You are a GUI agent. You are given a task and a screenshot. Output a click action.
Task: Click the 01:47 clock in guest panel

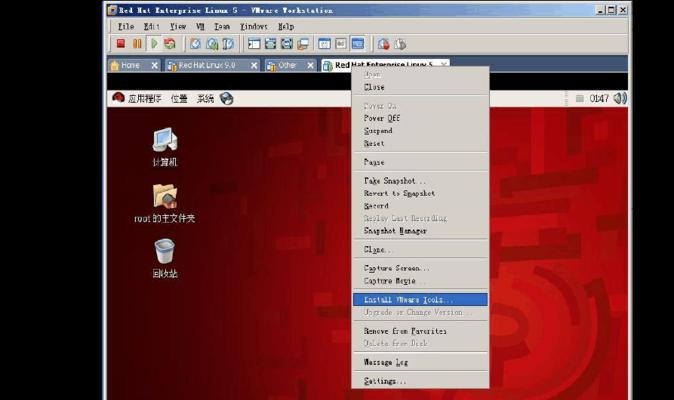(x=599, y=99)
